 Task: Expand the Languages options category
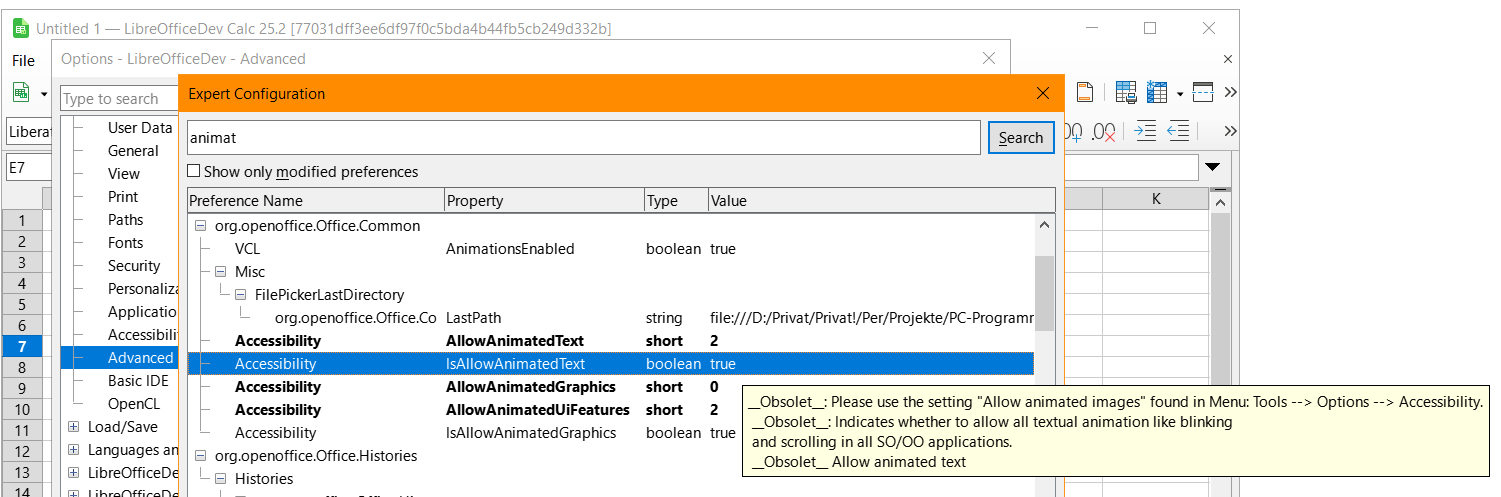tap(73, 450)
